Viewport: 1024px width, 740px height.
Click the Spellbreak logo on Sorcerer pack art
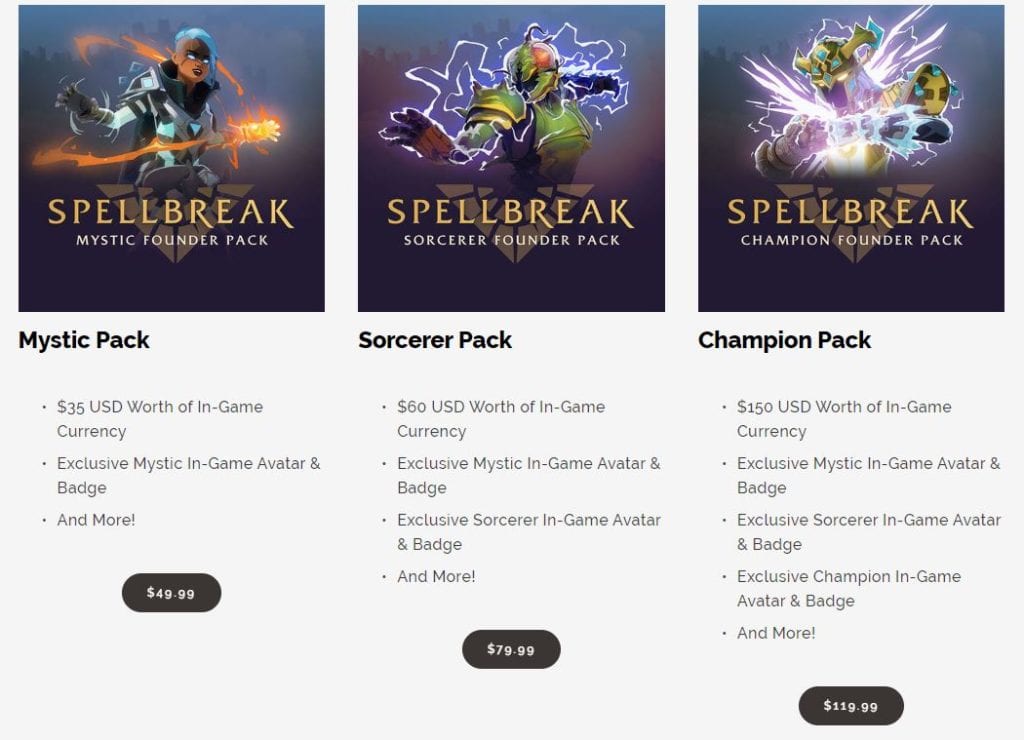(511, 213)
